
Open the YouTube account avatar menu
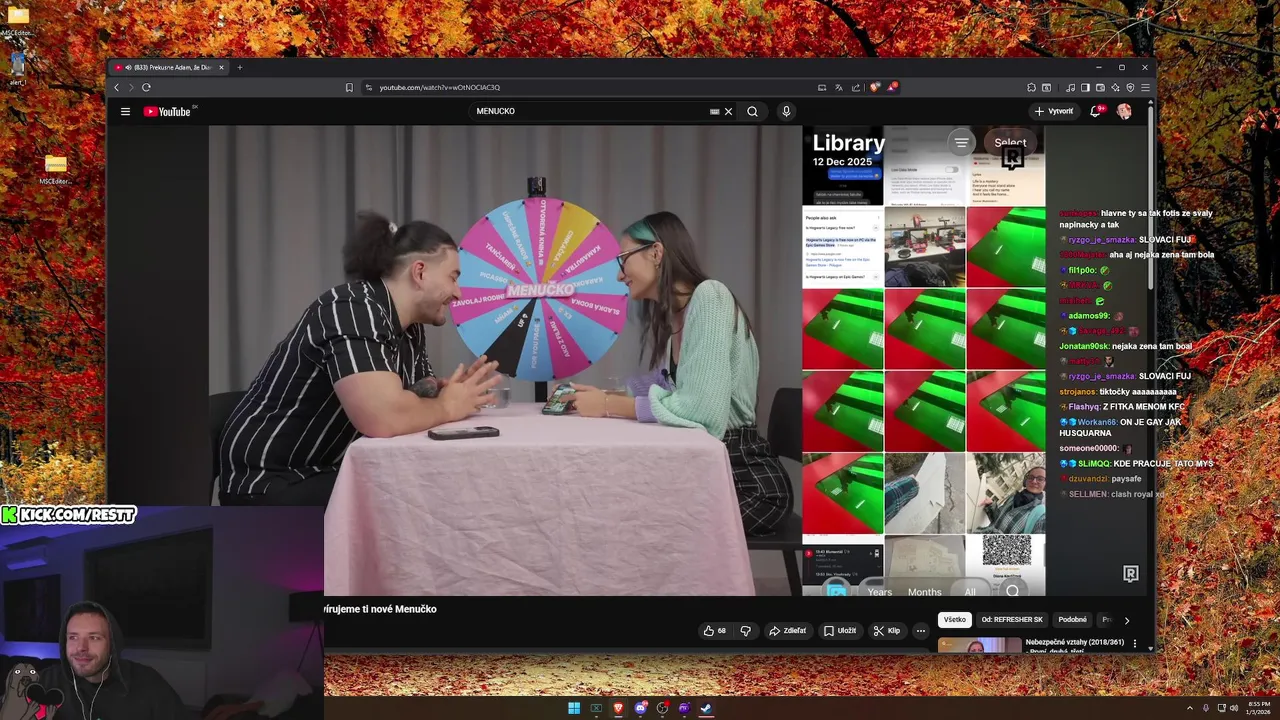pos(1124,111)
